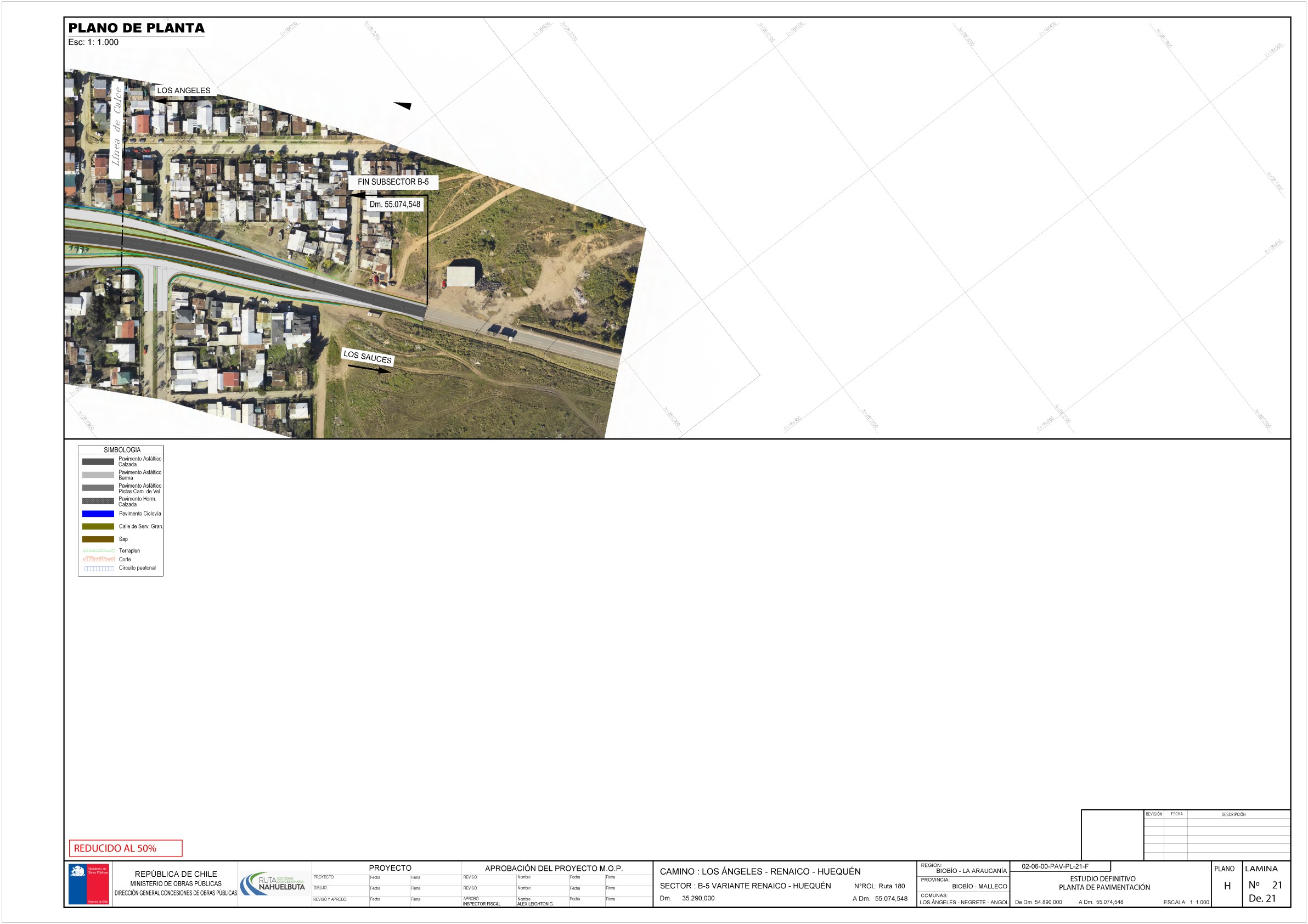Viewport: 1308px width, 924px height.
Task: Click the Ministerio de Obras Públicas logo
Action: click(x=88, y=884)
